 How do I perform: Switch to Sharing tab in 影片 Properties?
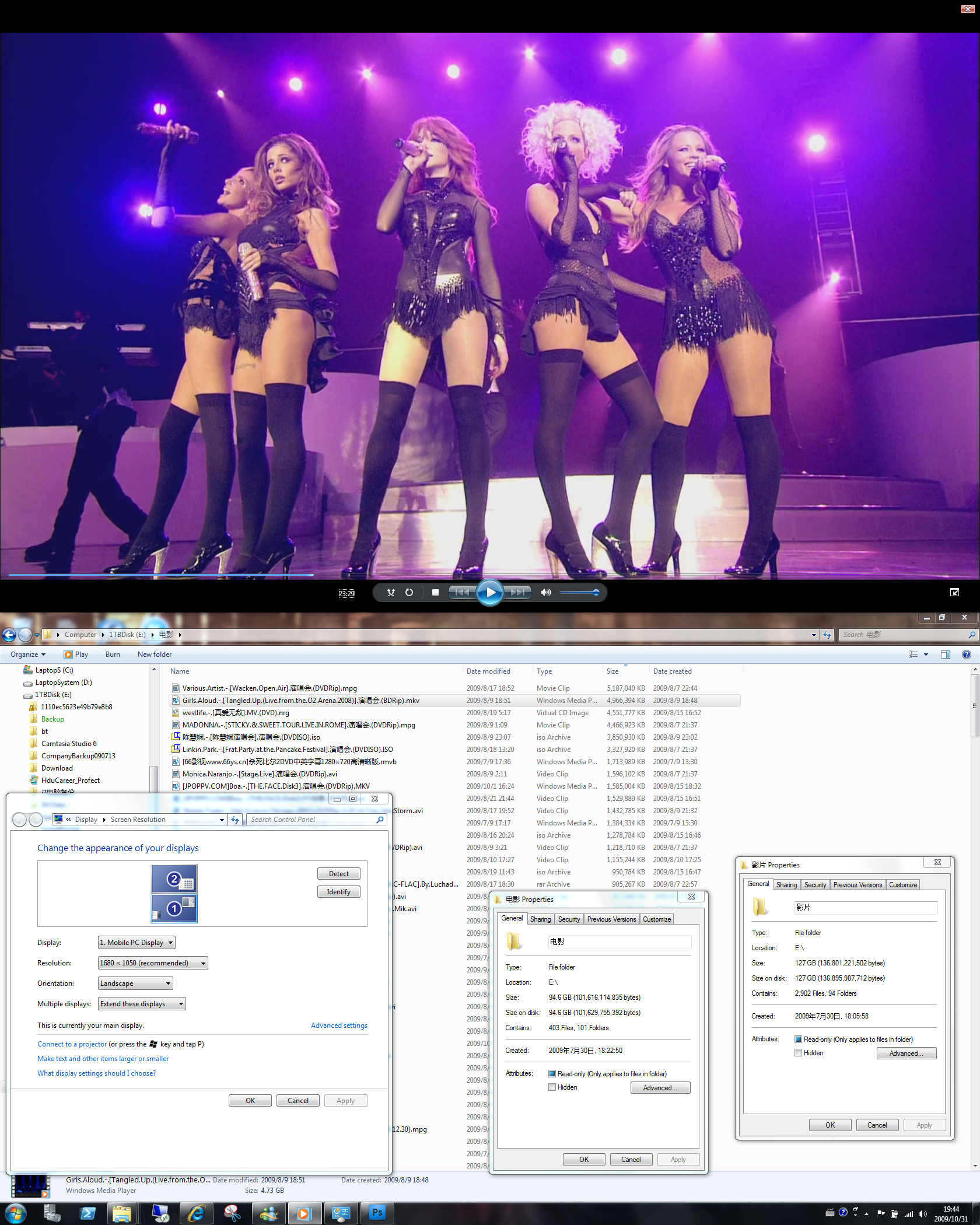pos(787,885)
